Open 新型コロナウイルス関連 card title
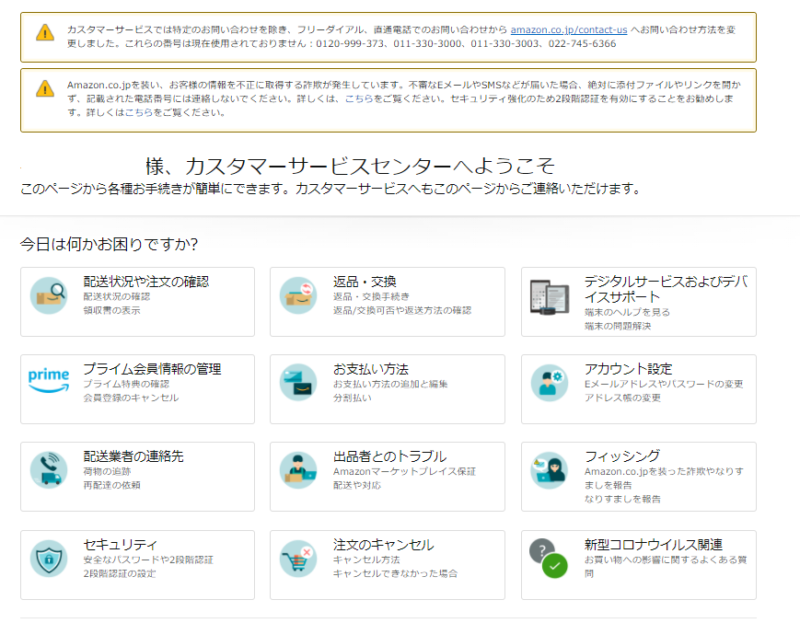This screenshot has width=800, height=623. (653, 544)
